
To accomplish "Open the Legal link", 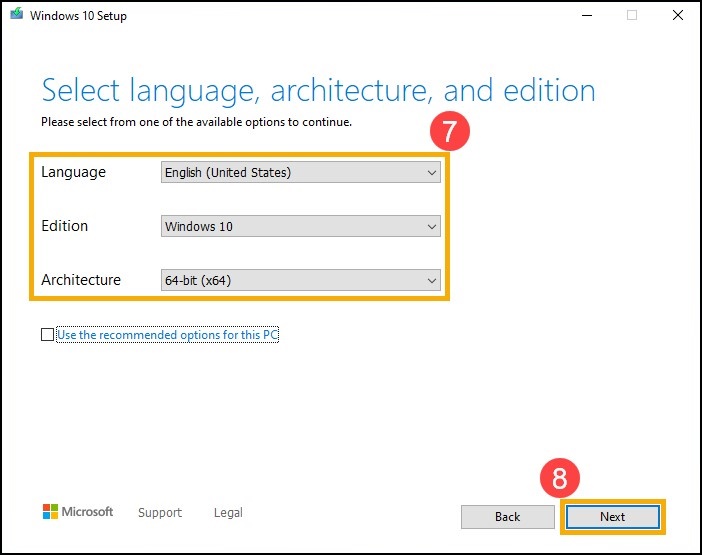I will pyautogui.click(x=228, y=512).
